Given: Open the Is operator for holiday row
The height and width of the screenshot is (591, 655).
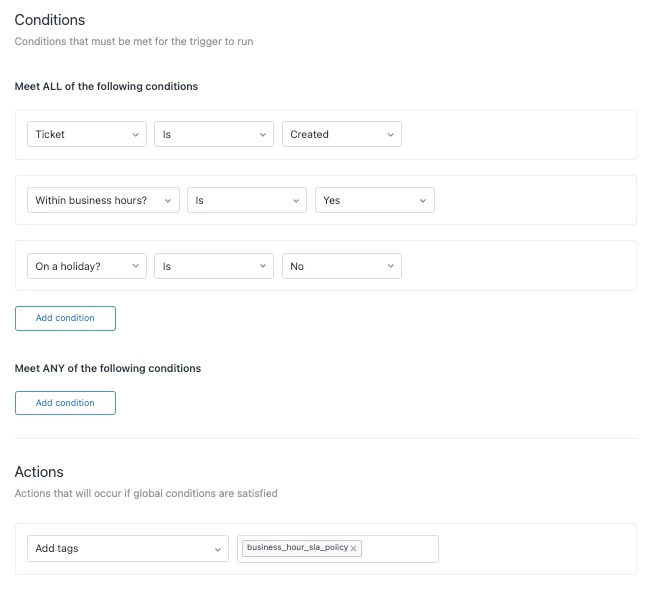Looking at the screenshot, I should [214, 267].
